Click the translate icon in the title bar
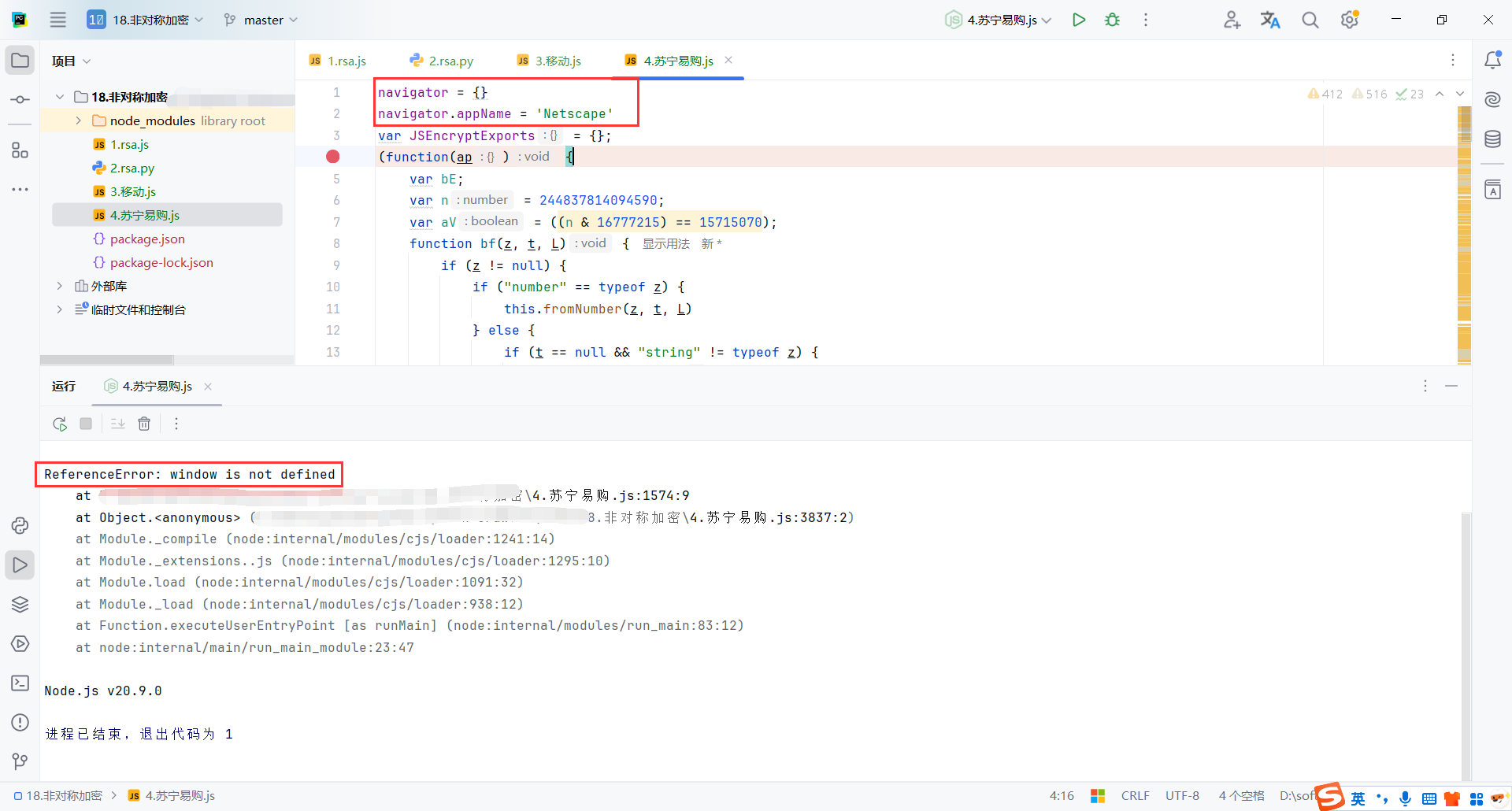 point(1270,20)
